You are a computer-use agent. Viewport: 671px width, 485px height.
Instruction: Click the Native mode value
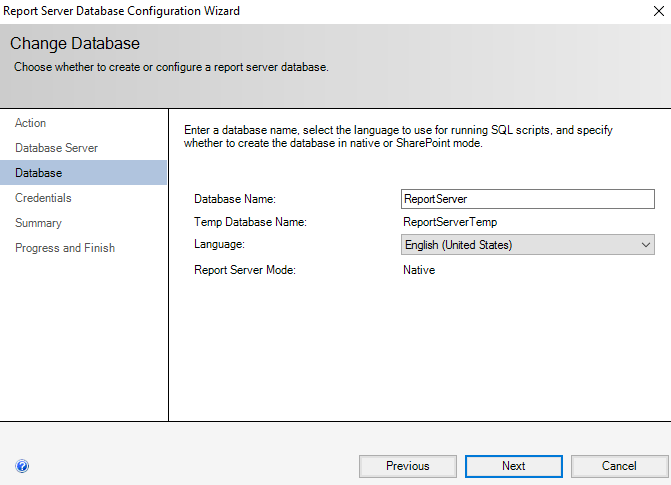point(419,270)
